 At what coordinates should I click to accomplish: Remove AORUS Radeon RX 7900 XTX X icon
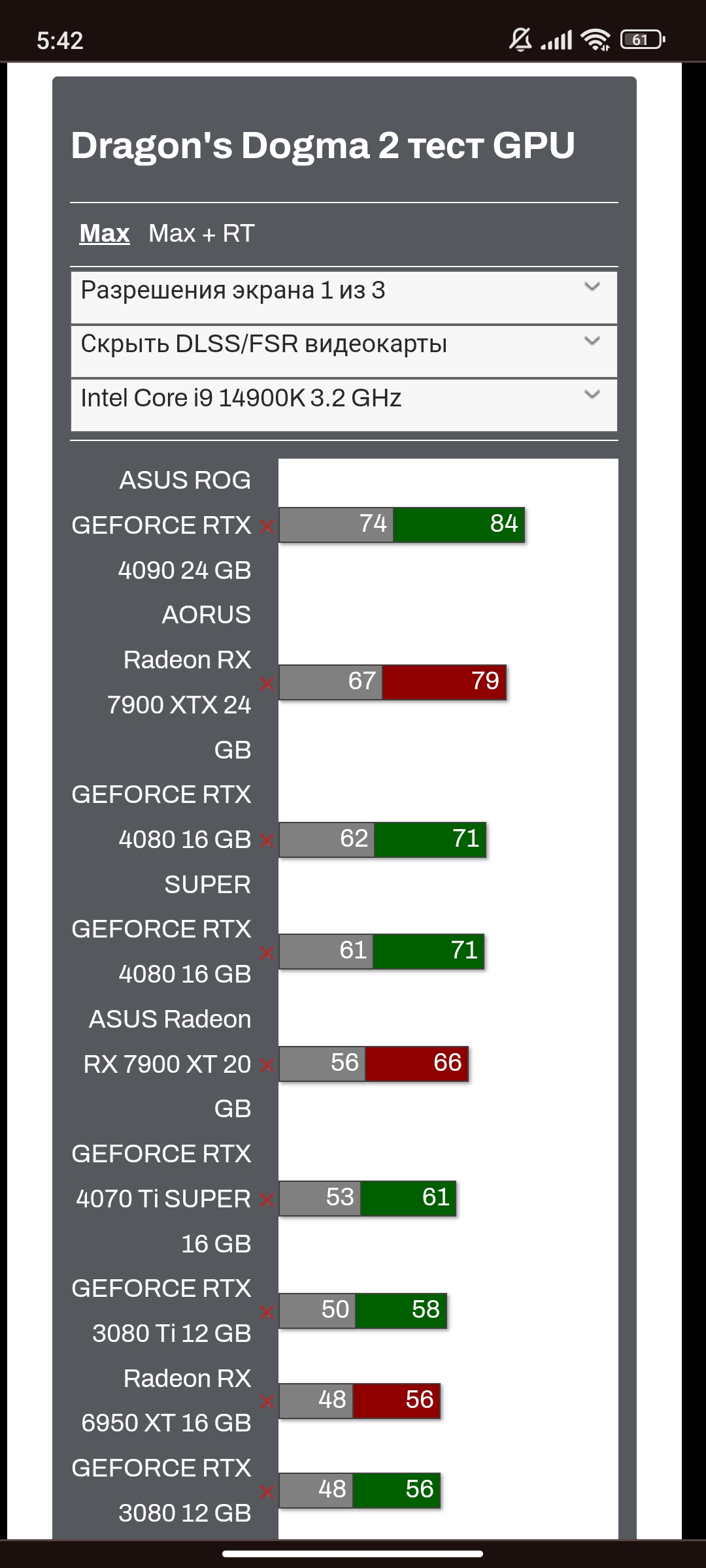267,684
